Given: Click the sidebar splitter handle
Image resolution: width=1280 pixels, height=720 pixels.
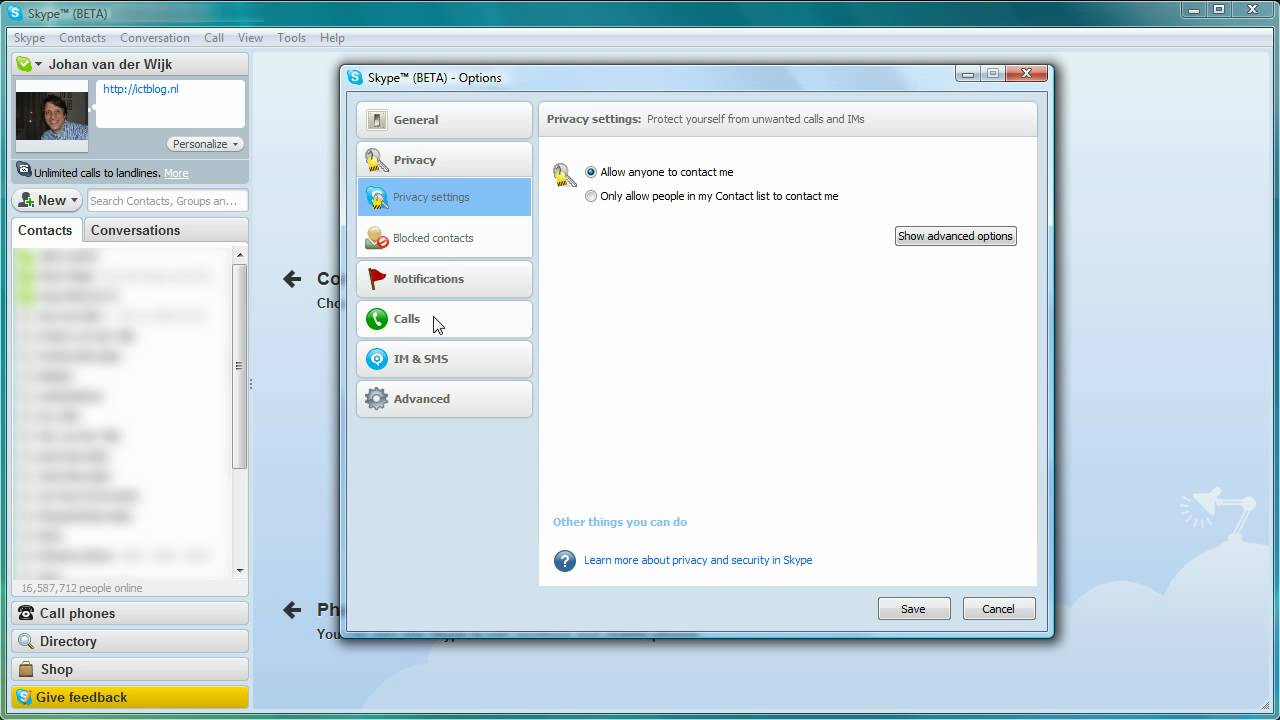Looking at the screenshot, I should point(250,383).
